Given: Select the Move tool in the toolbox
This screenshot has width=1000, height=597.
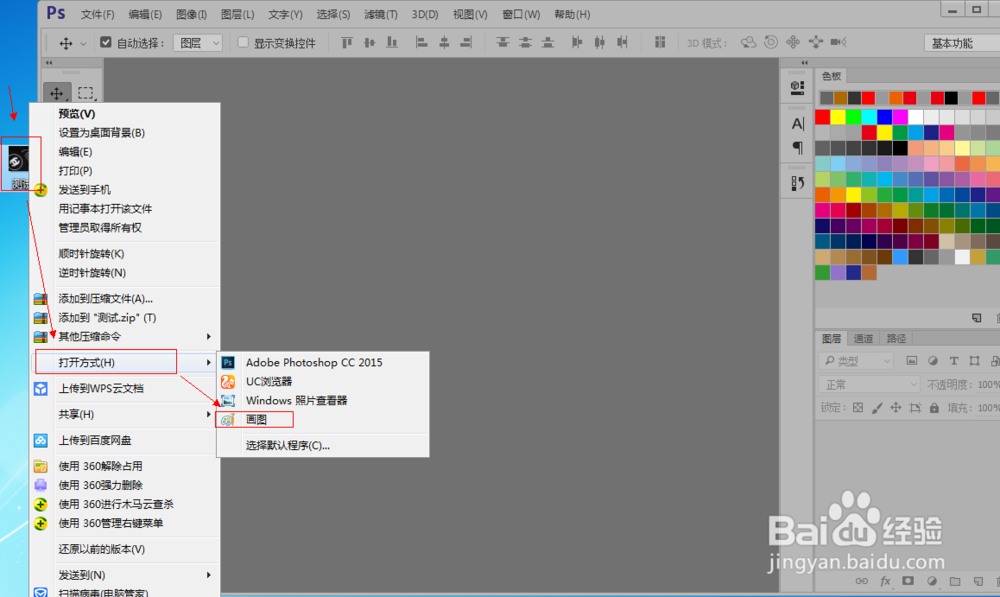Looking at the screenshot, I should 57,93.
